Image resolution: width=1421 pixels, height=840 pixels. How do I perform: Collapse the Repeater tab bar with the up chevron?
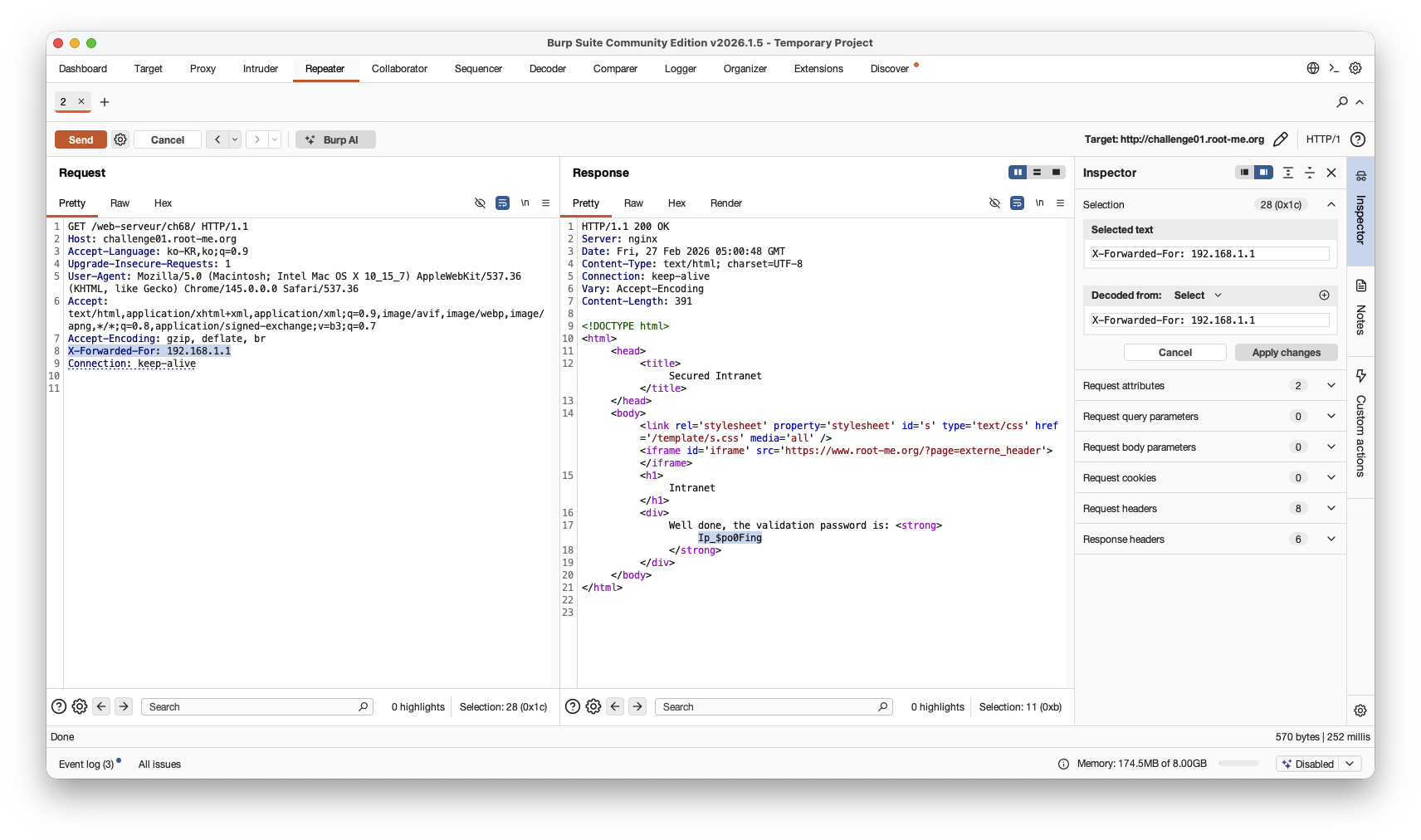(x=1360, y=102)
